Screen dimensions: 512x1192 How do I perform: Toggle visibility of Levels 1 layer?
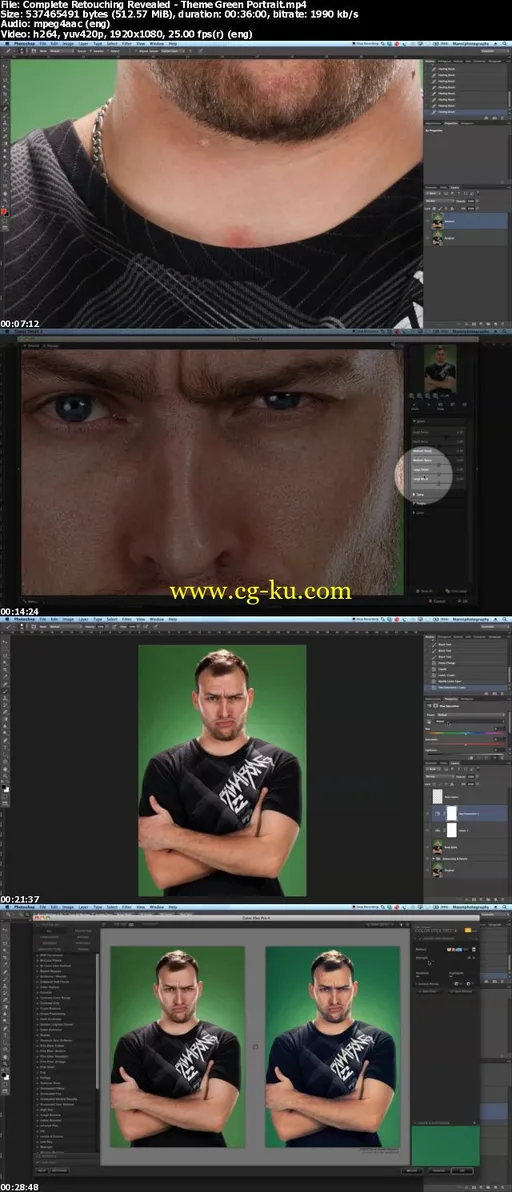(427, 830)
